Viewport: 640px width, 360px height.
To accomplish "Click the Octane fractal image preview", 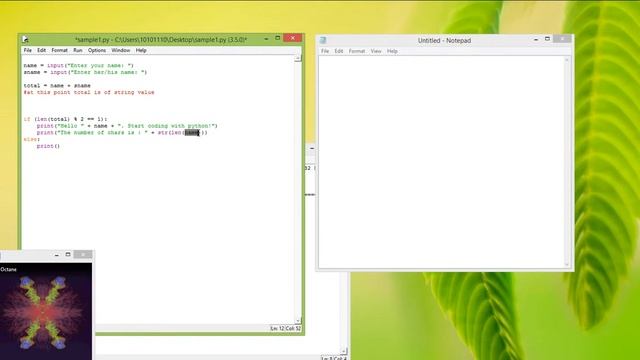I will pyautogui.click(x=46, y=312).
